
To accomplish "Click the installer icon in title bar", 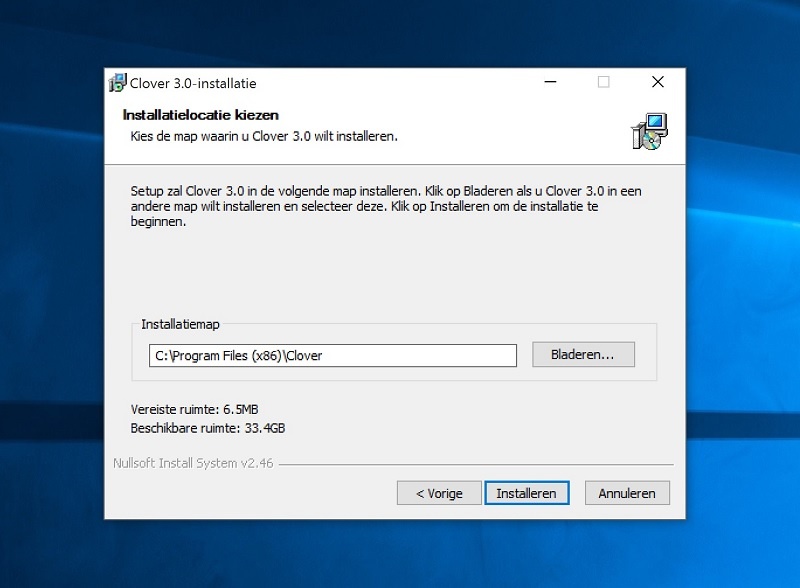I will point(117,83).
